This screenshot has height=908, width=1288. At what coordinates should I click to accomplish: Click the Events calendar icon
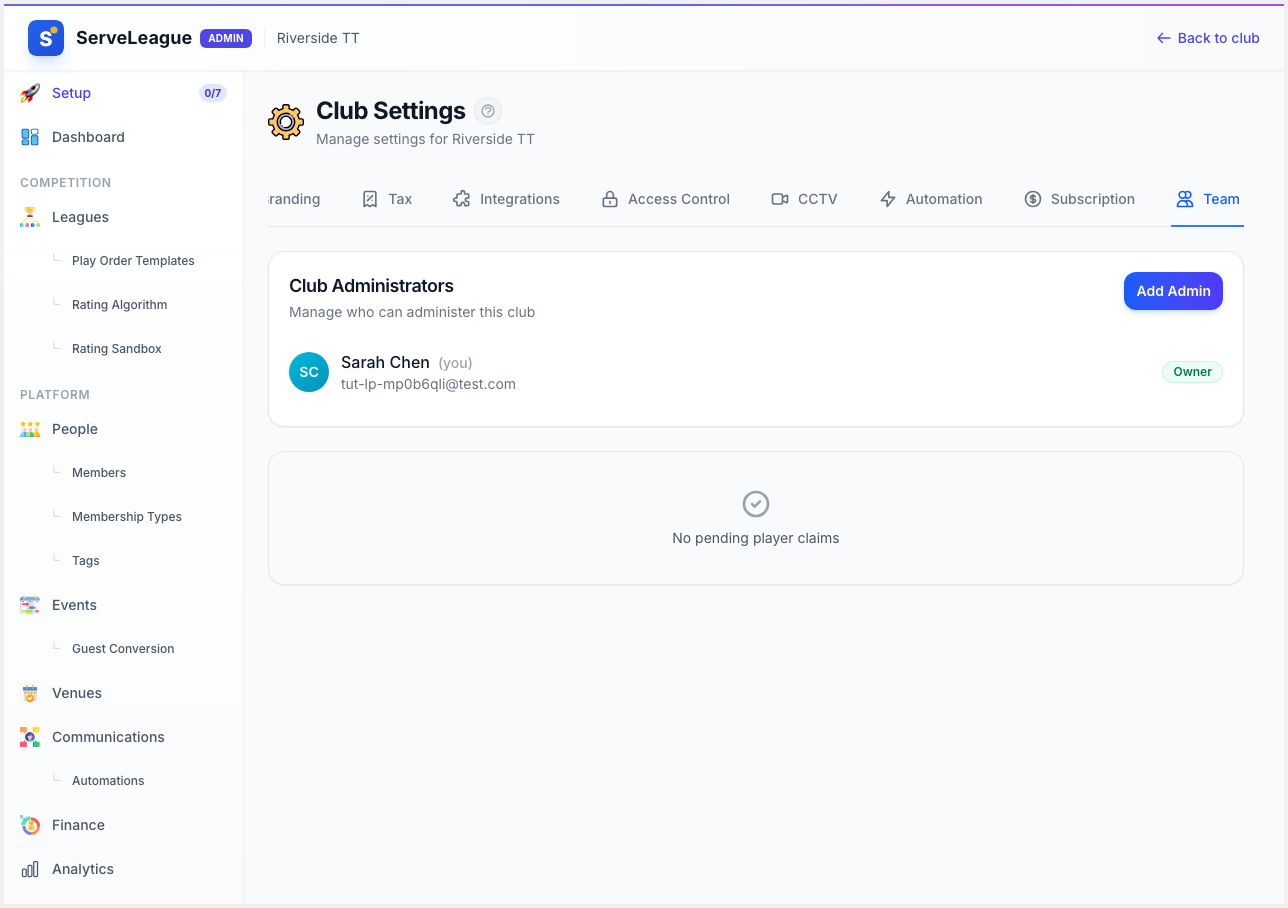(30, 605)
